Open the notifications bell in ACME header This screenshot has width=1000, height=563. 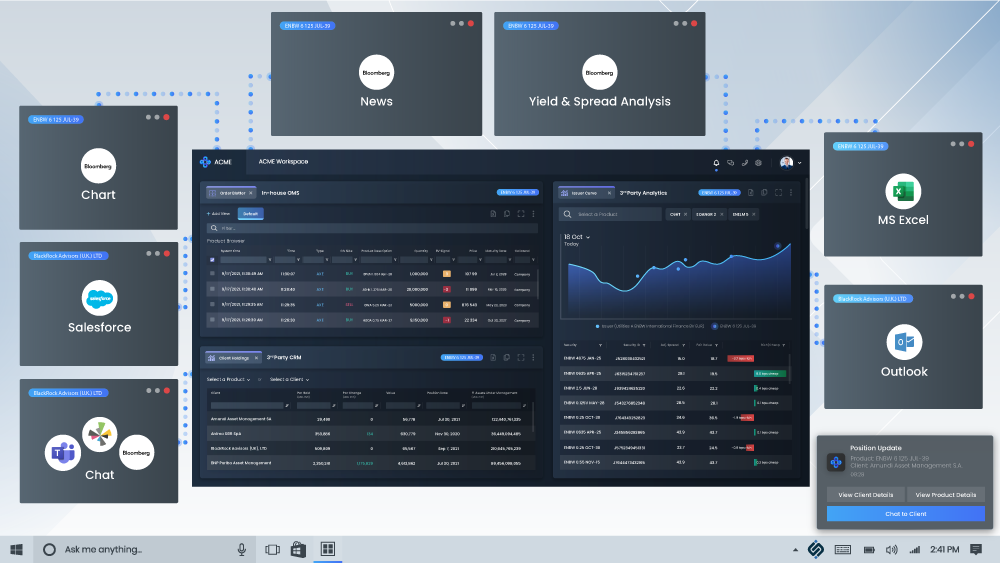pos(716,163)
